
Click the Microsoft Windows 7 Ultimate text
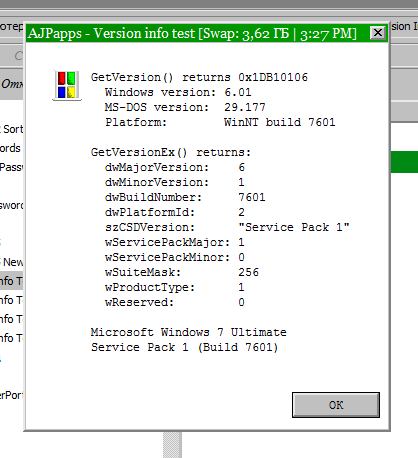(x=189, y=332)
